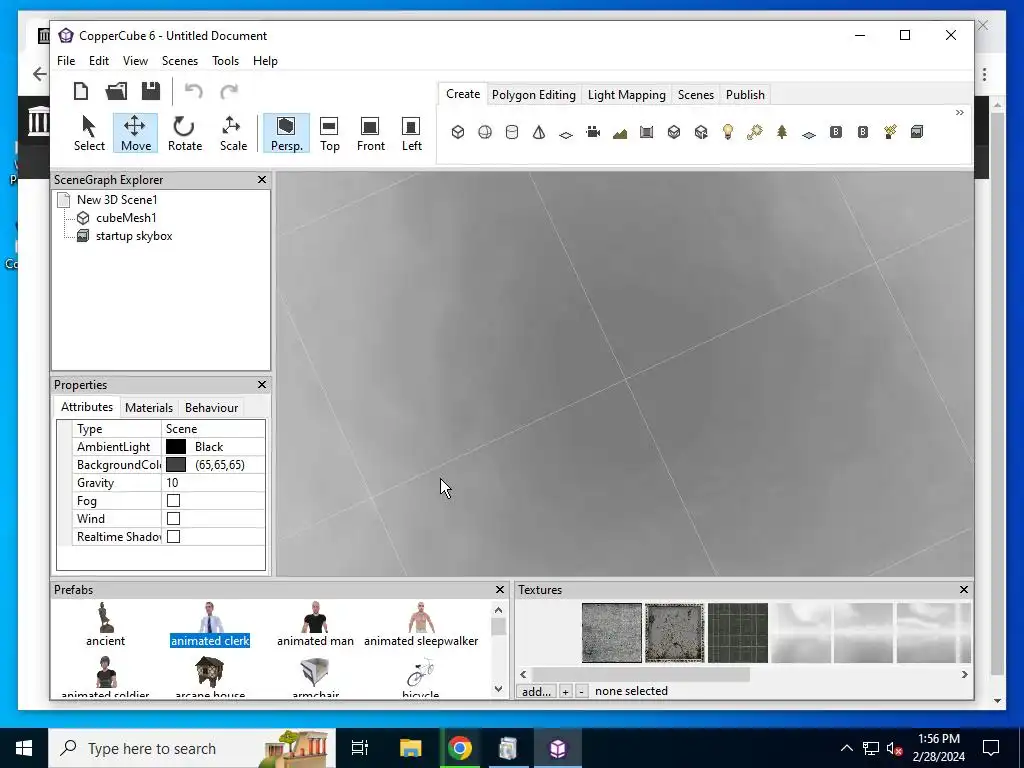This screenshot has width=1024, height=768.
Task: Click the AmbientLight black color swatch
Action: point(176,447)
